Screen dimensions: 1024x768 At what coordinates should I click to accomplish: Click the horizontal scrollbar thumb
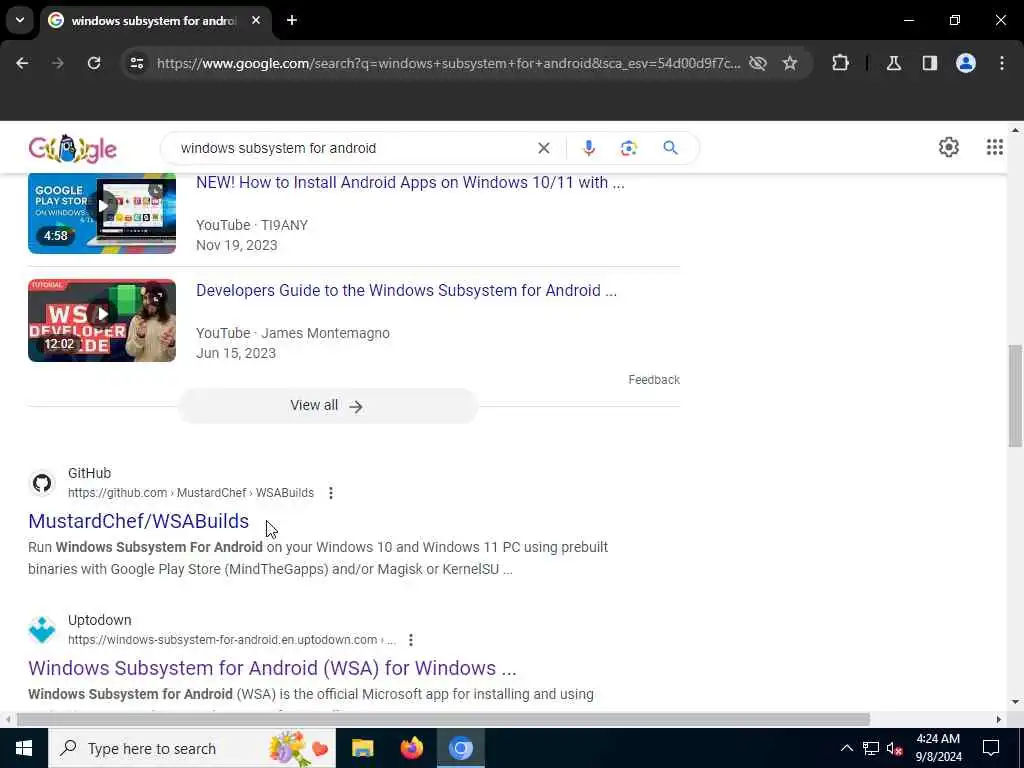(443, 719)
